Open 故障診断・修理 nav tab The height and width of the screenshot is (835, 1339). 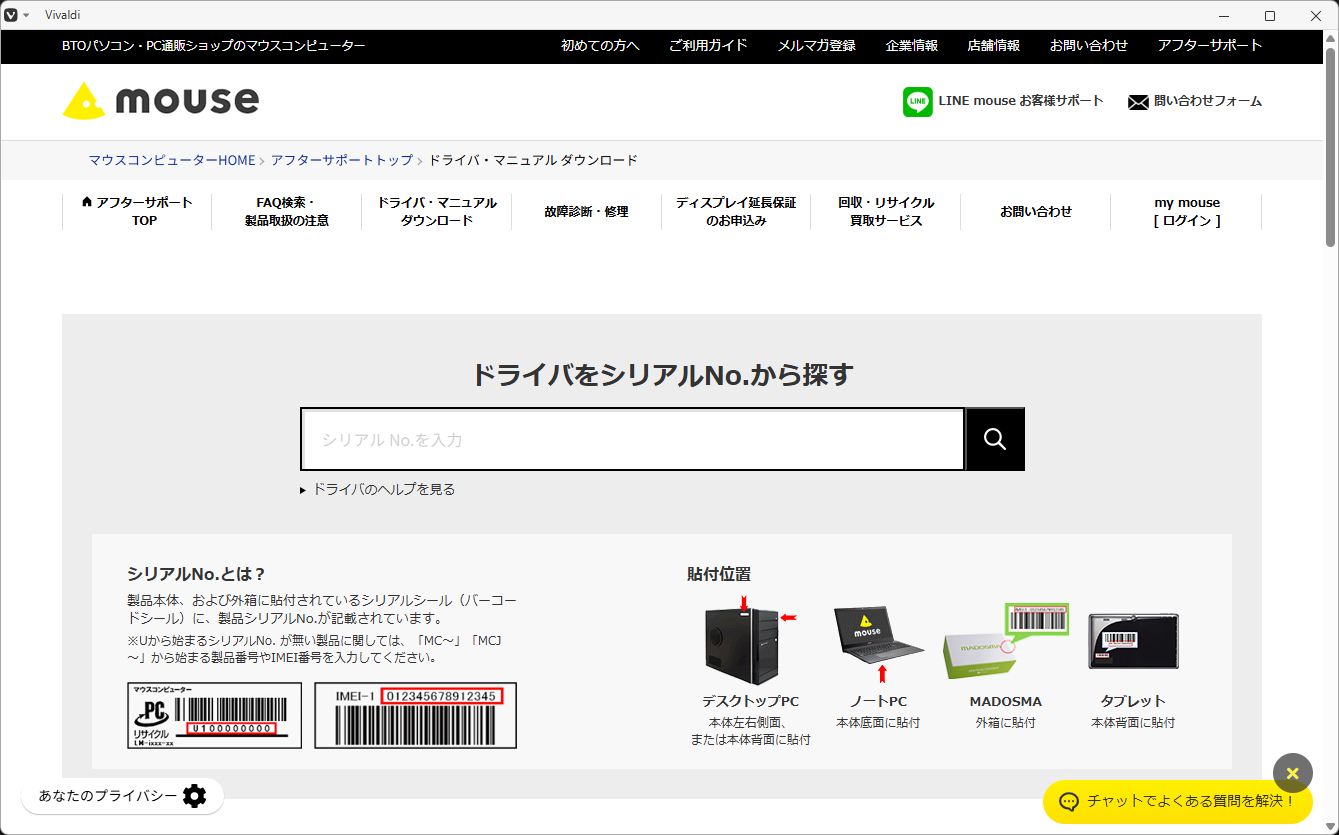tap(586, 212)
